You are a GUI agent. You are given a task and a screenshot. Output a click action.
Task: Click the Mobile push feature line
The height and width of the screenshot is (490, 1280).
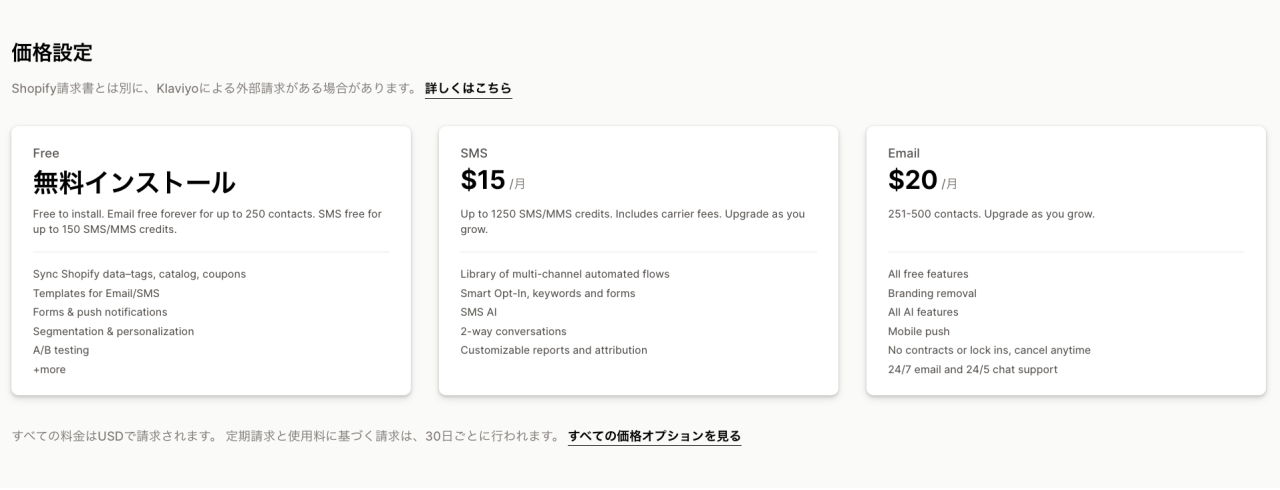point(919,332)
